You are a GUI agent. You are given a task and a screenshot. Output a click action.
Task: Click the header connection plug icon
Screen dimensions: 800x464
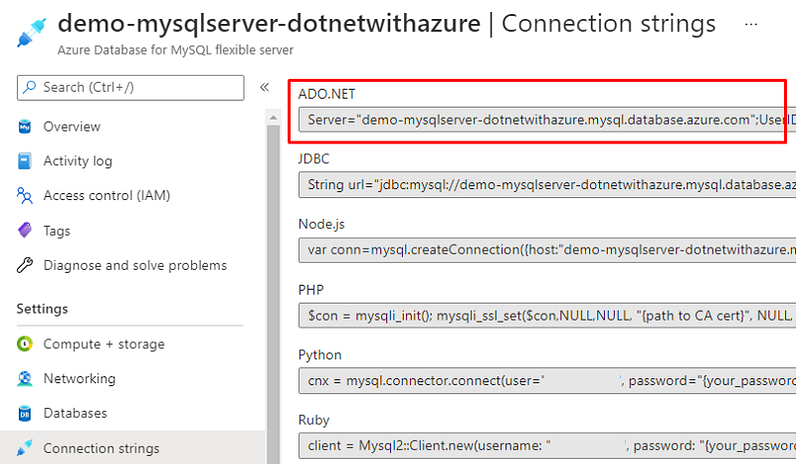pos(31,33)
